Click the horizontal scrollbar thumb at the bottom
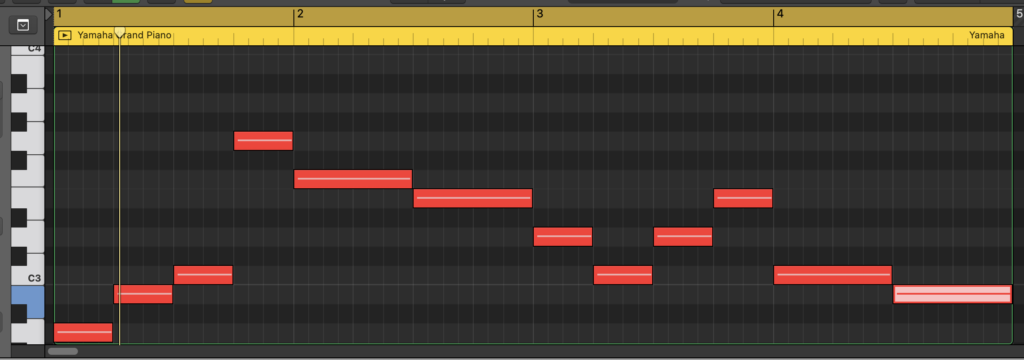1024x360 pixels. [x=63, y=351]
